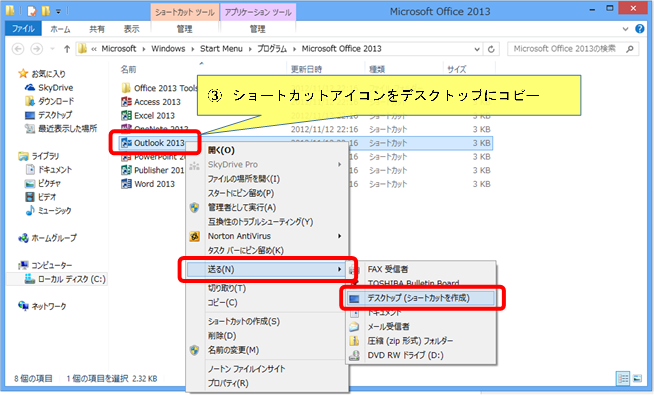654x395 pixels.
Task: Switch to details view icon
Action: (x=623, y=378)
